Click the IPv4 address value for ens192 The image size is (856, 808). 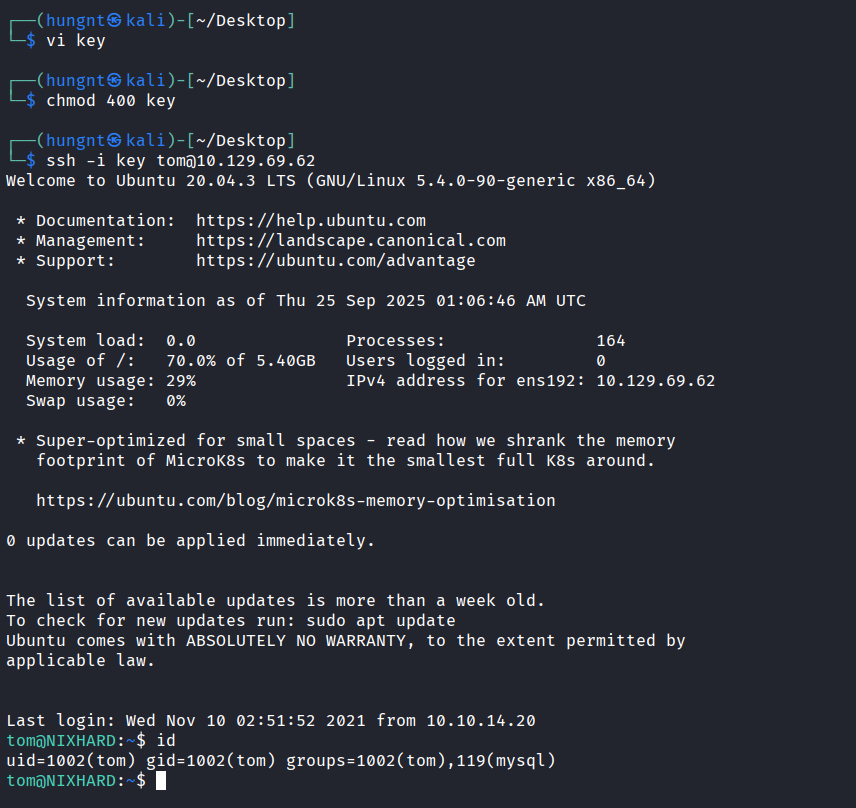coord(655,381)
